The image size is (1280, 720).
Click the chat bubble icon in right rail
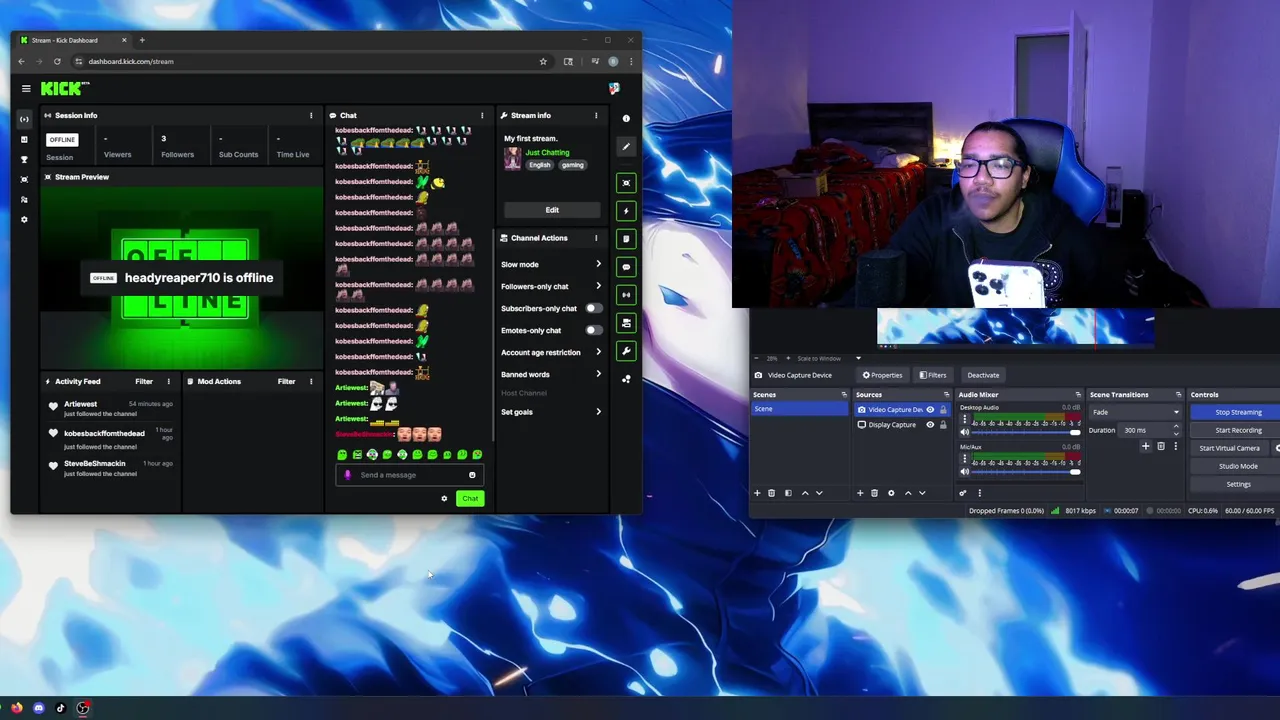click(626, 267)
